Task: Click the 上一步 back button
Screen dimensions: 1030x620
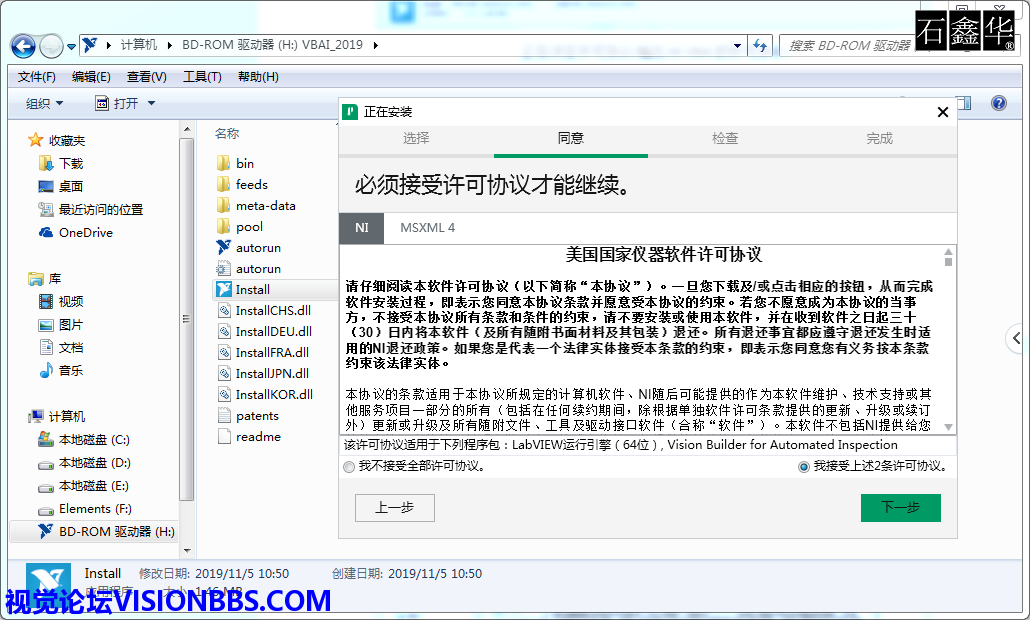Action: tap(395, 508)
